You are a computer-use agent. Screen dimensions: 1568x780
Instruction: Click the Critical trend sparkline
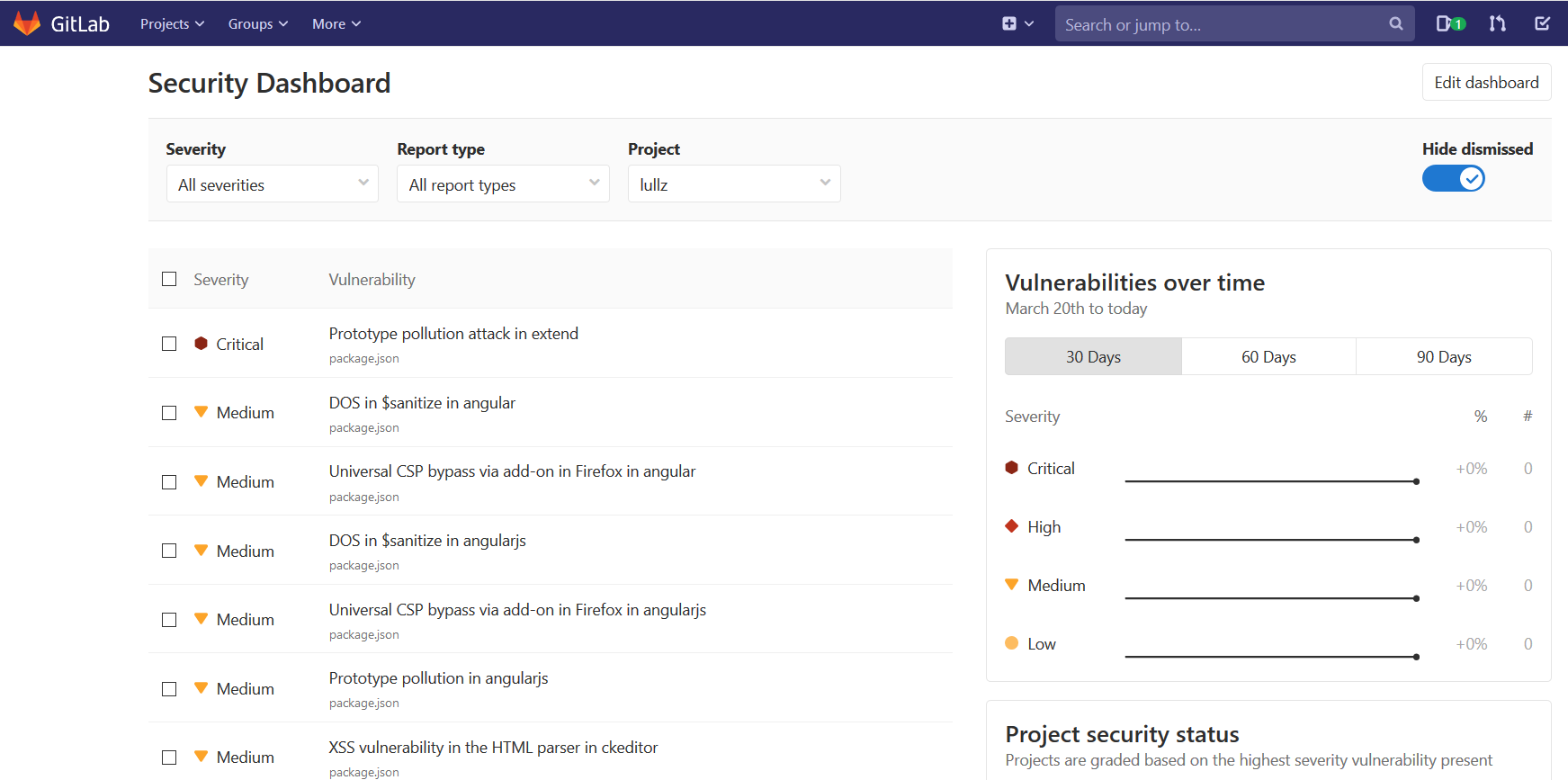pyautogui.click(x=1272, y=481)
